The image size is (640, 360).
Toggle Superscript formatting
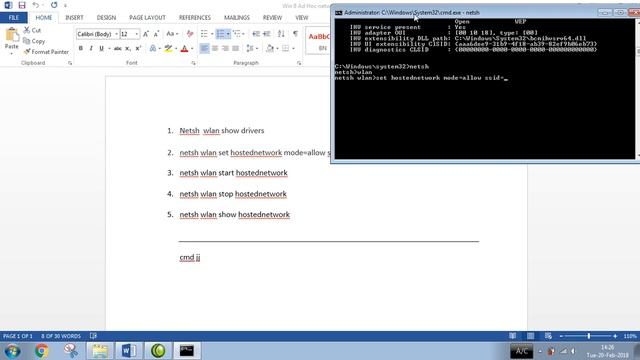point(138,49)
